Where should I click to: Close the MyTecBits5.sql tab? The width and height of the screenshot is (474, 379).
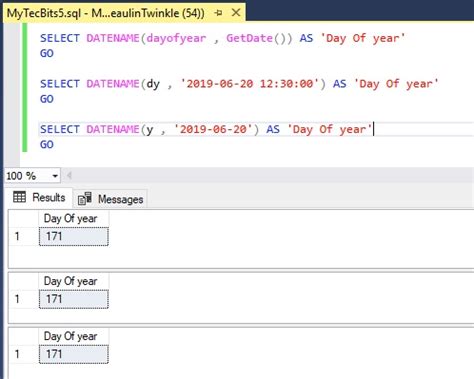click(x=236, y=13)
